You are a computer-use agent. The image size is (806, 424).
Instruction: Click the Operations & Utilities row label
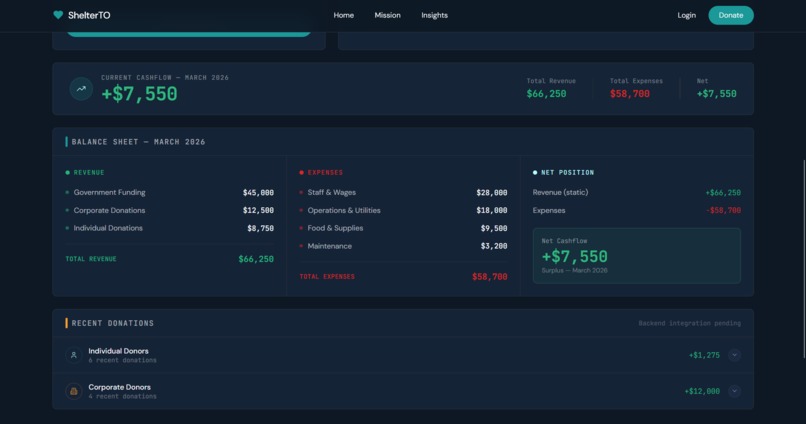(344, 211)
